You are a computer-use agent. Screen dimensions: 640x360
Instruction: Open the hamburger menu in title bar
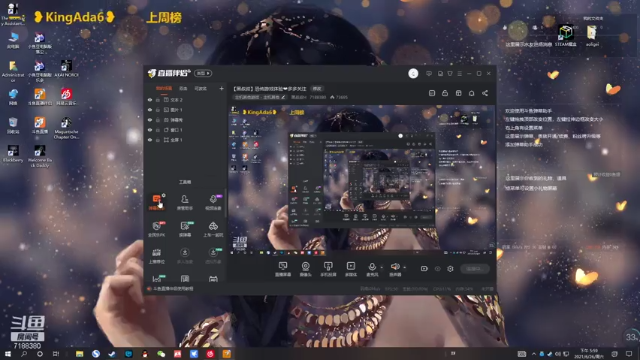tap(460, 73)
